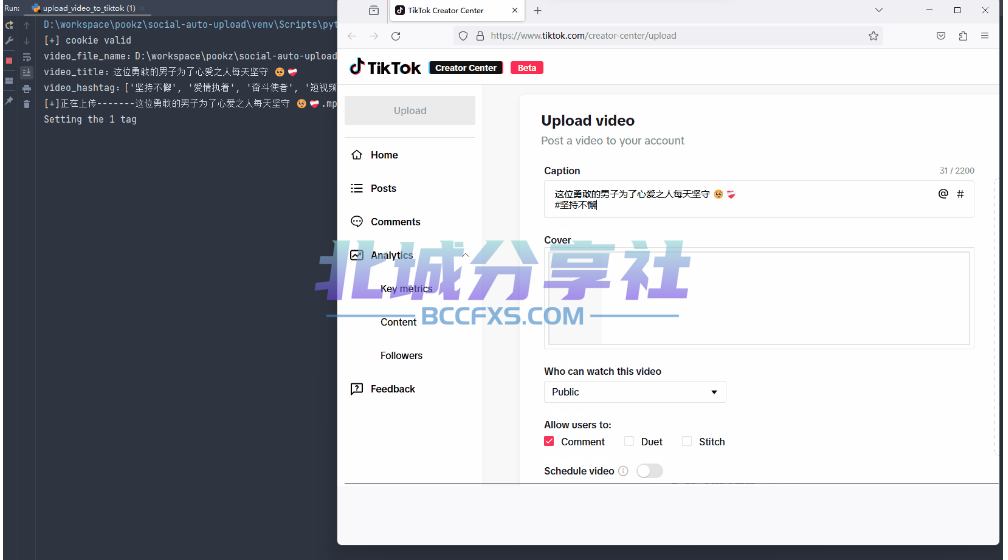Click the tracking protection shield icon
Viewport: 1008px width, 560px height.
[x=463, y=36]
